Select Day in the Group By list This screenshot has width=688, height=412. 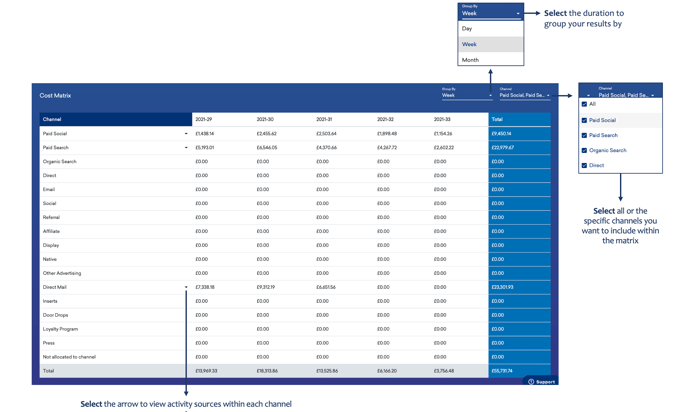click(x=467, y=29)
